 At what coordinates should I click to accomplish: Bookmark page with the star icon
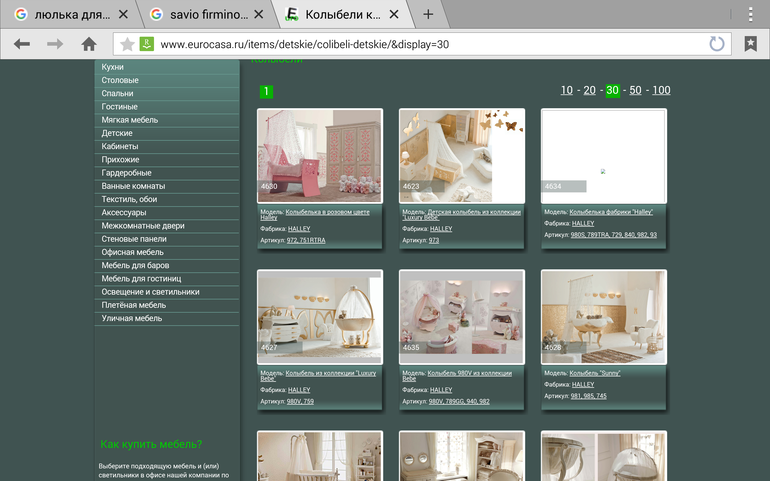[x=127, y=44]
